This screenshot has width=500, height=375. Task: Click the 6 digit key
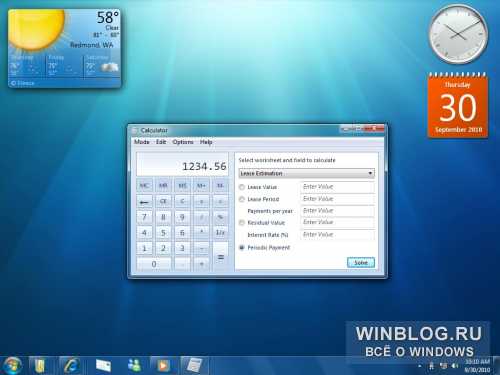point(182,233)
